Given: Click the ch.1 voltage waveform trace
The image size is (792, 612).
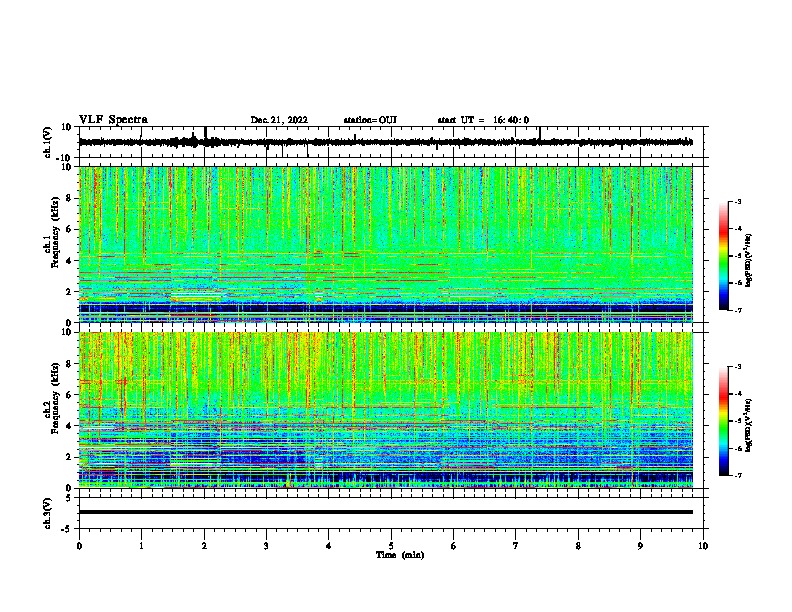Looking at the screenshot, I should tap(385, 142).
